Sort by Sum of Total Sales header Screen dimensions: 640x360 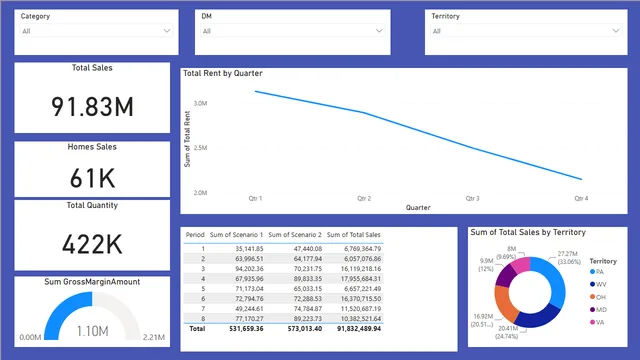coord(353,235)
